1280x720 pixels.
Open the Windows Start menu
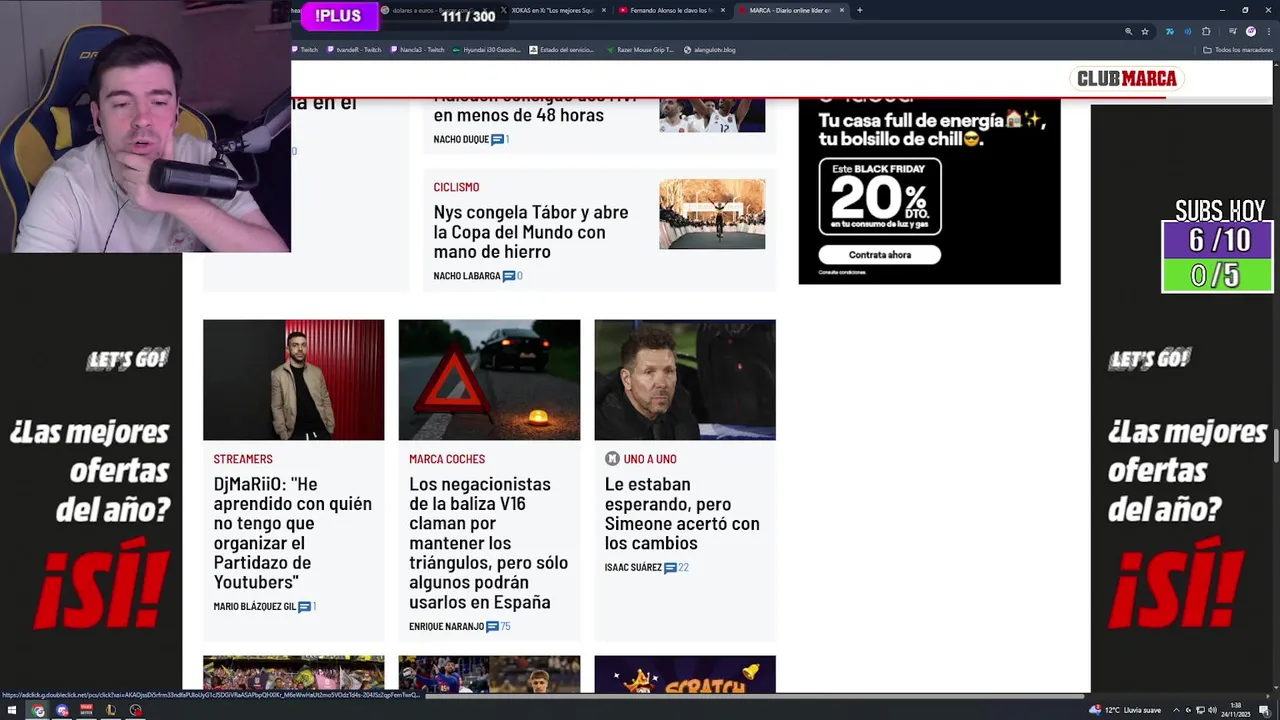coord(13,710)
